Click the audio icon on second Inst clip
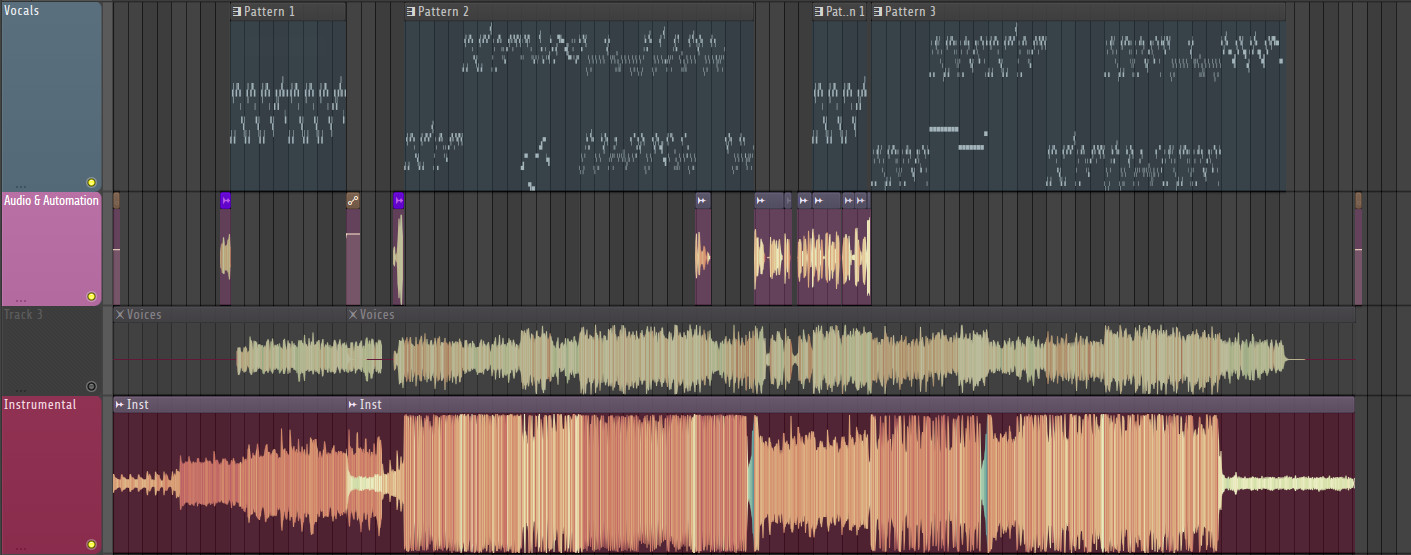This screenshot has height=555, width=1411. (353, 405)
